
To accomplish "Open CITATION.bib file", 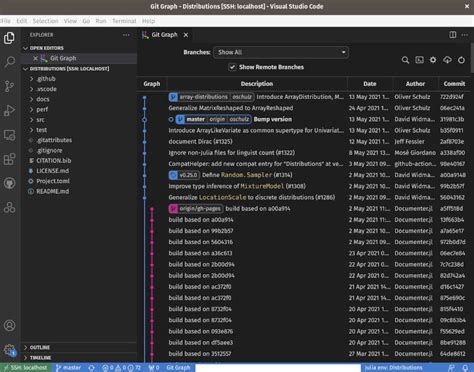I will pos(79,161).
